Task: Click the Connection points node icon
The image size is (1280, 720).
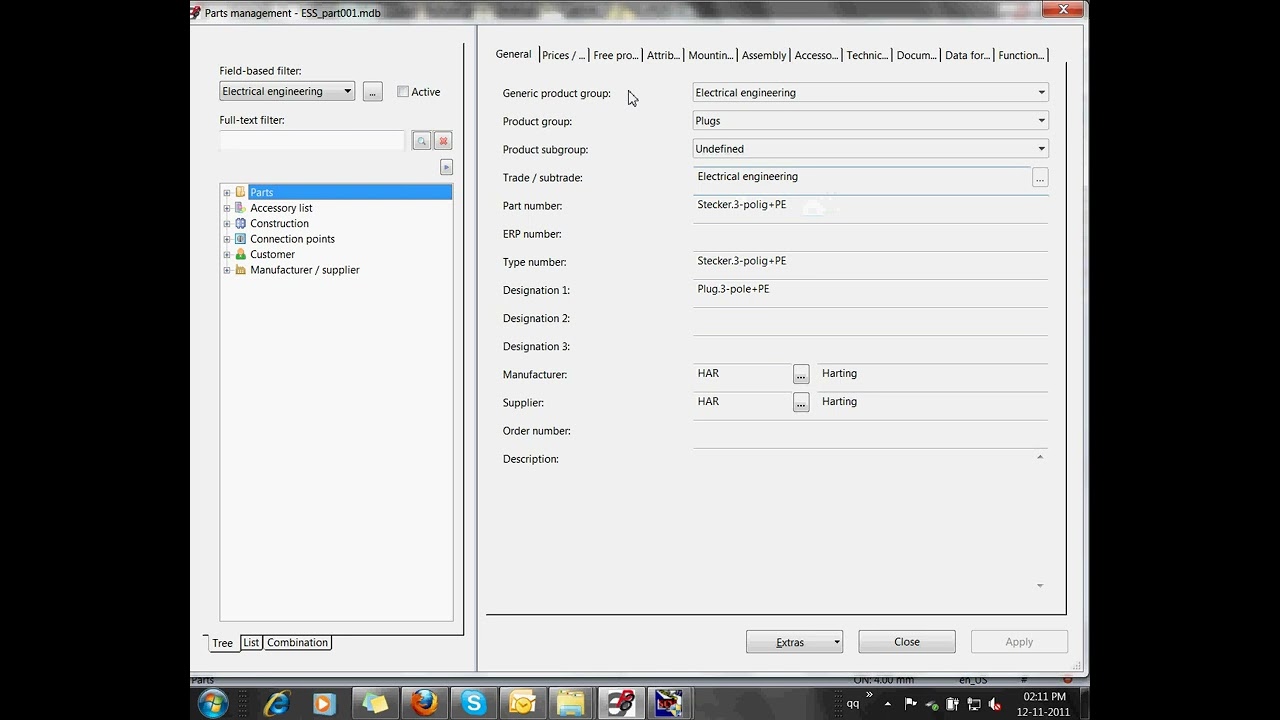Action: [x=240, y=239]
